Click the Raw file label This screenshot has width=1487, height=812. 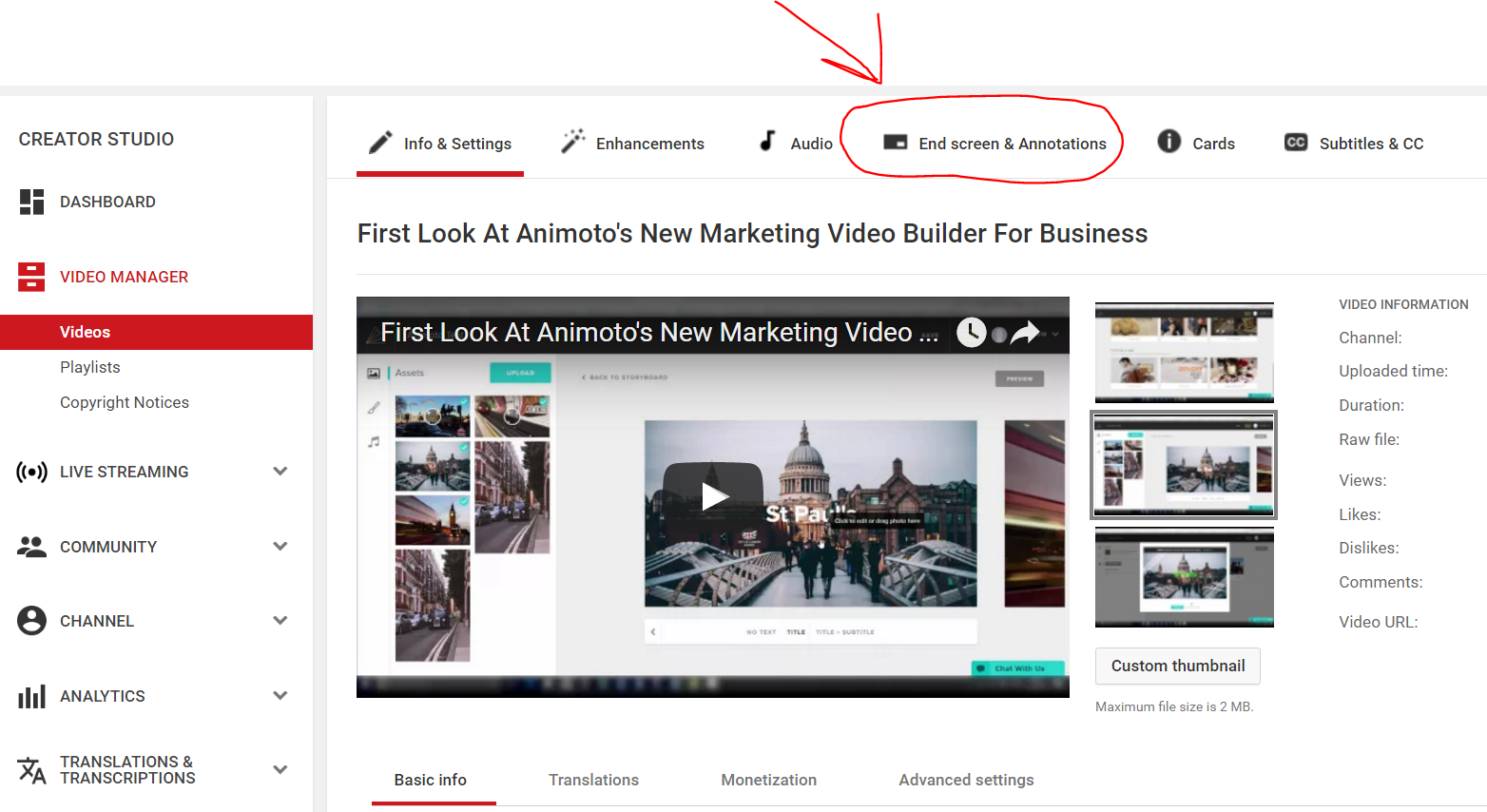click(1369, 439)
